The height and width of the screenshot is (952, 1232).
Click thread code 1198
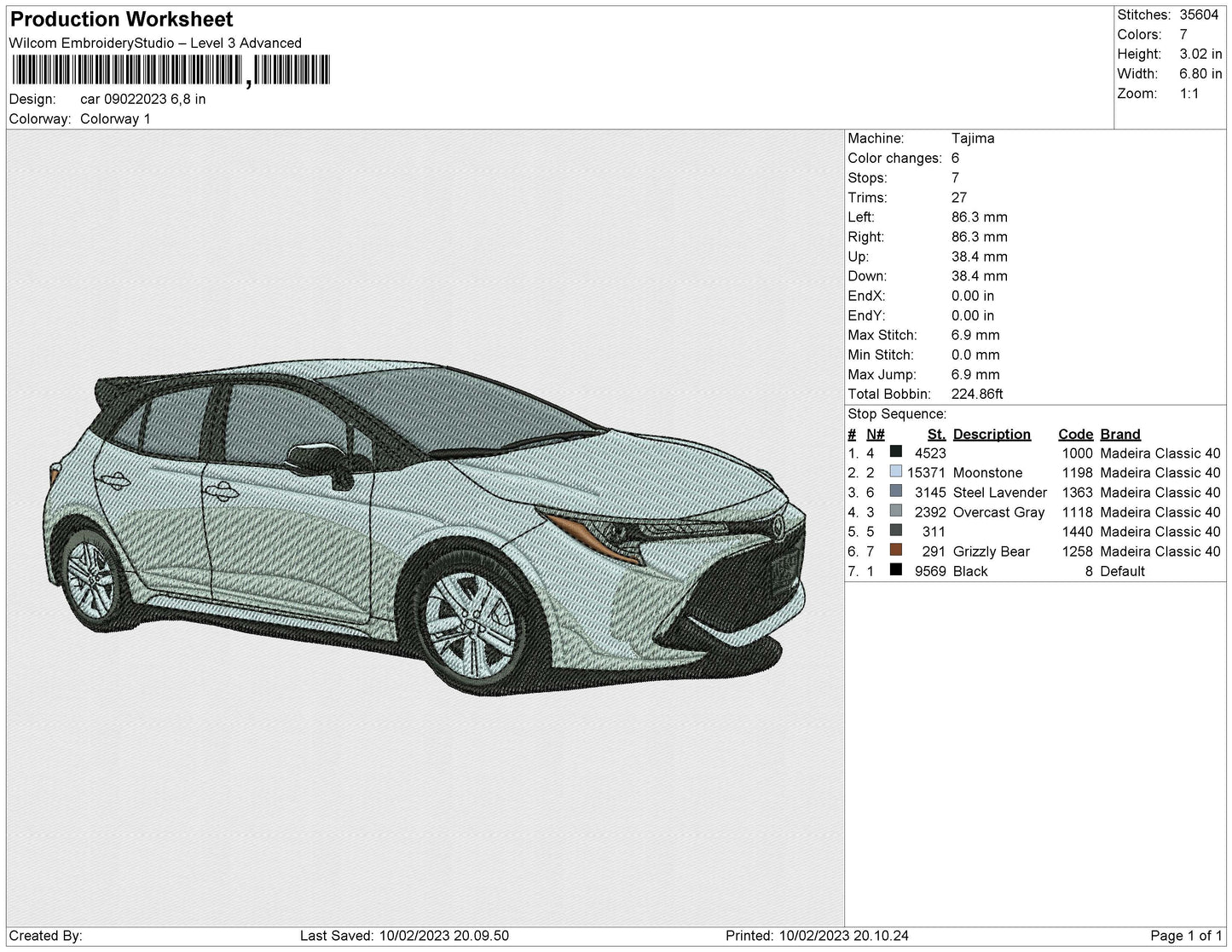[1077, 473]
